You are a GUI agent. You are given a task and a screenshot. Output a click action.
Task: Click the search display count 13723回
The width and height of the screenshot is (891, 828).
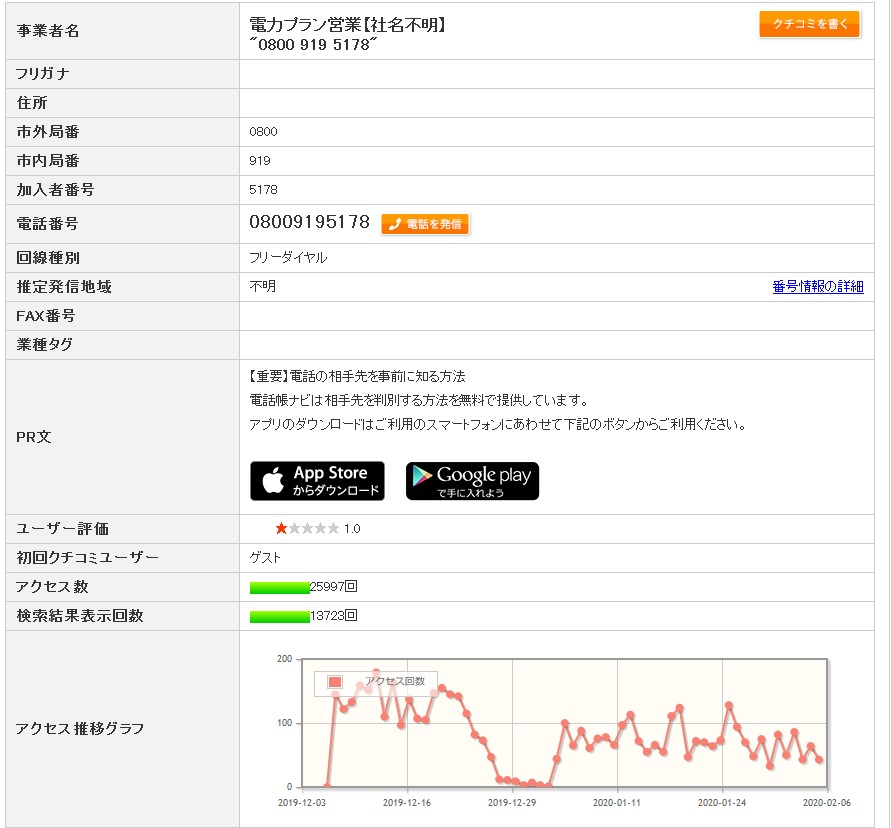click(x=334, y=615)
